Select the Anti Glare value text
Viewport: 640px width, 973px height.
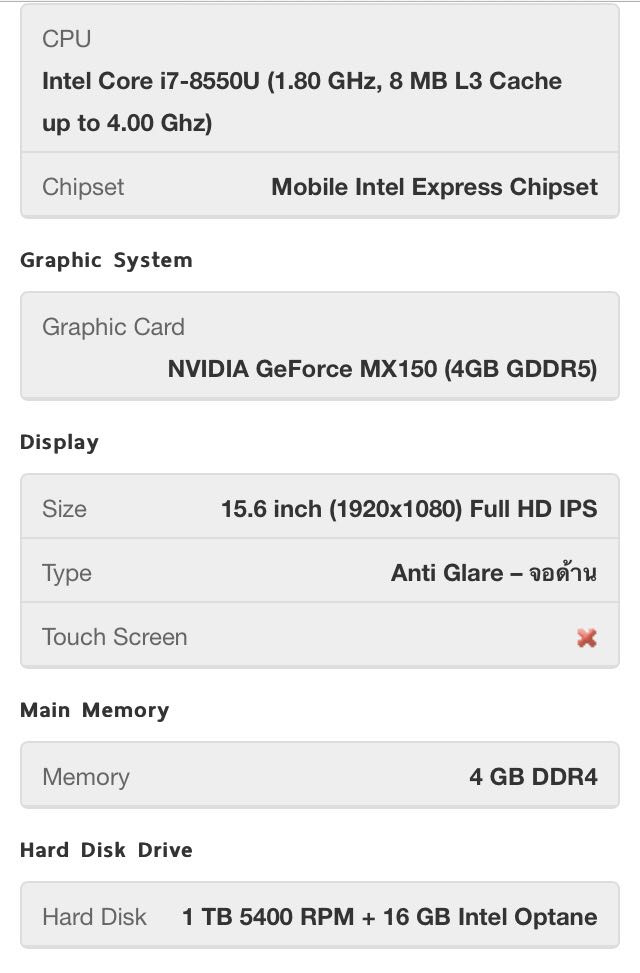click(x=493, y=573)
